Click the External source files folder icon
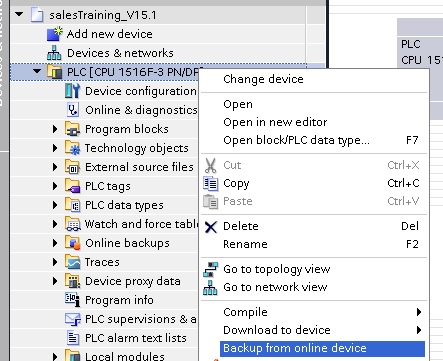Image resolution: width=443 pixels, height=361 pixels. pos(72,167)
